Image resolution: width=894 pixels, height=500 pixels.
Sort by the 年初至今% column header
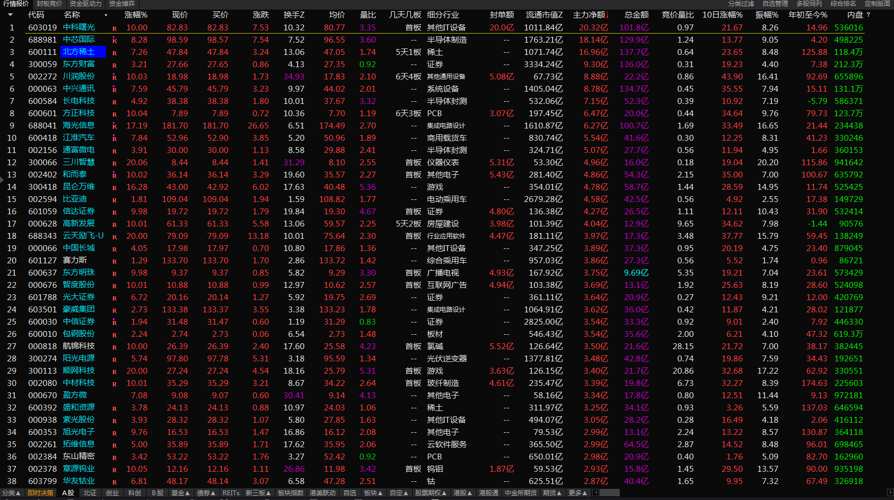point(808,15)
